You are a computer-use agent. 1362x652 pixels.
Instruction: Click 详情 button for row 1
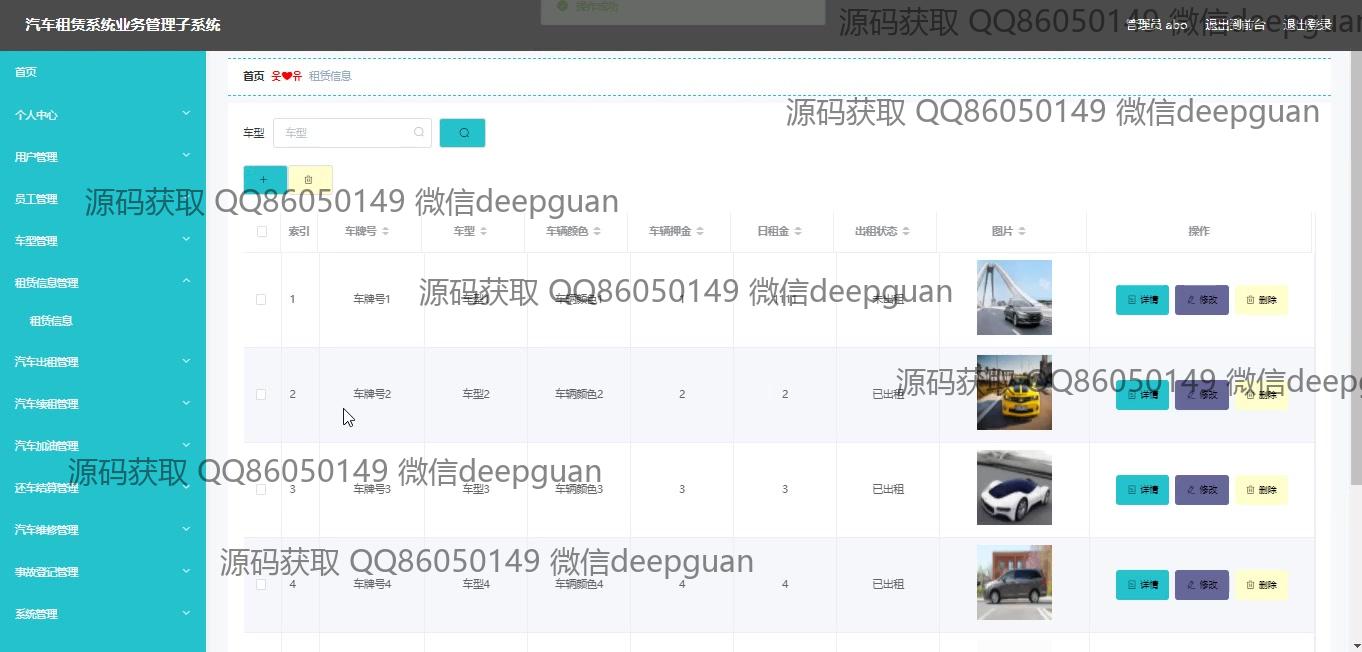(1142, 300)
